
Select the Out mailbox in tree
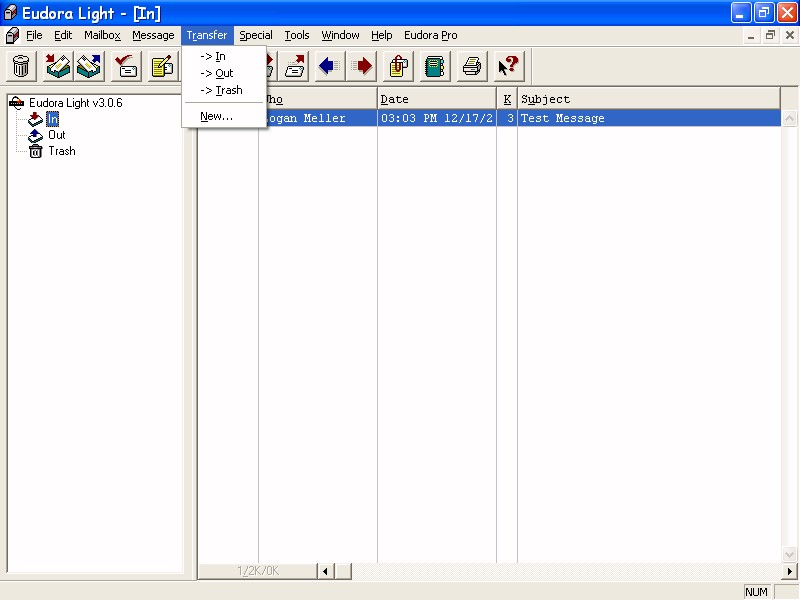point(57,135)
